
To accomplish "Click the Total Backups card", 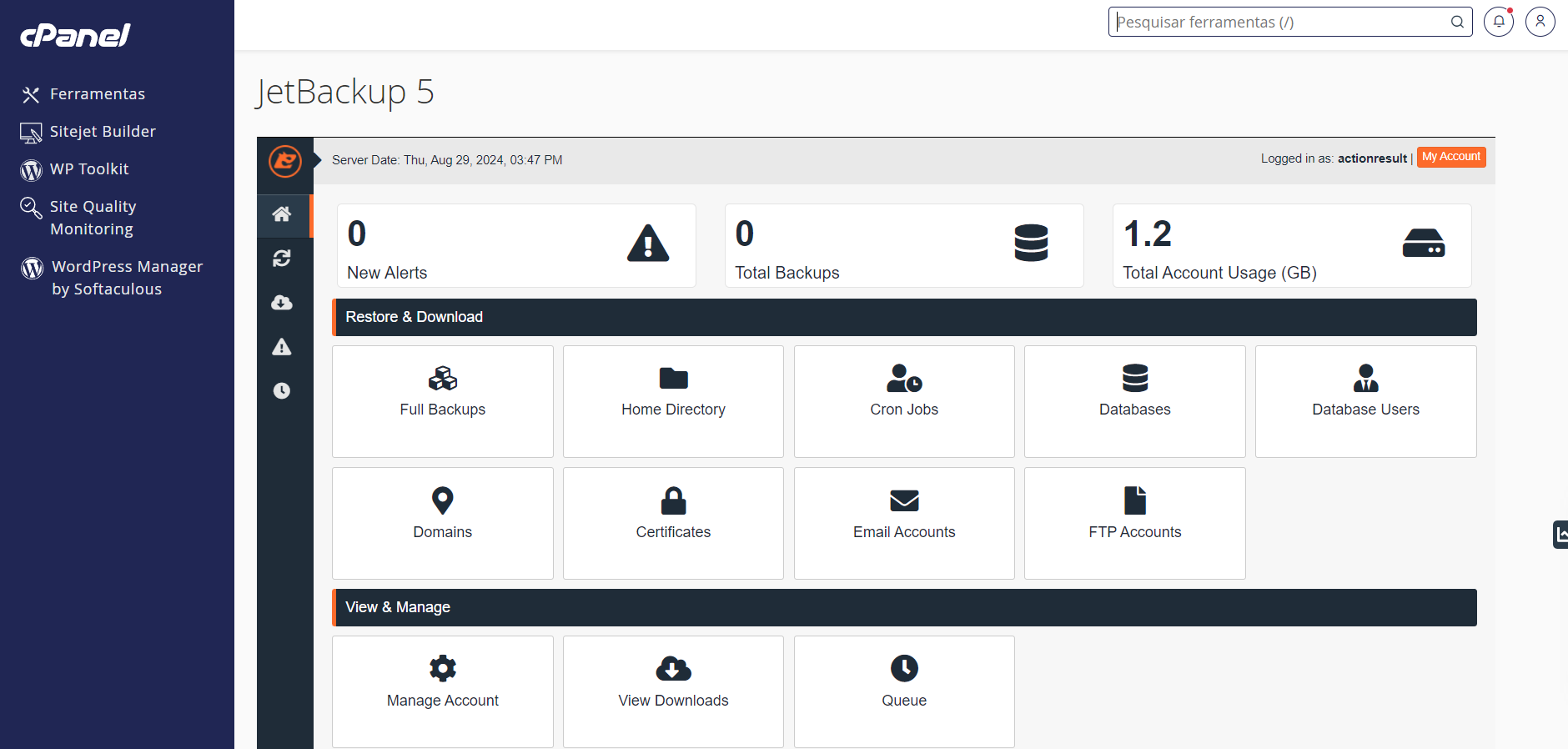I will pos(904,246).
